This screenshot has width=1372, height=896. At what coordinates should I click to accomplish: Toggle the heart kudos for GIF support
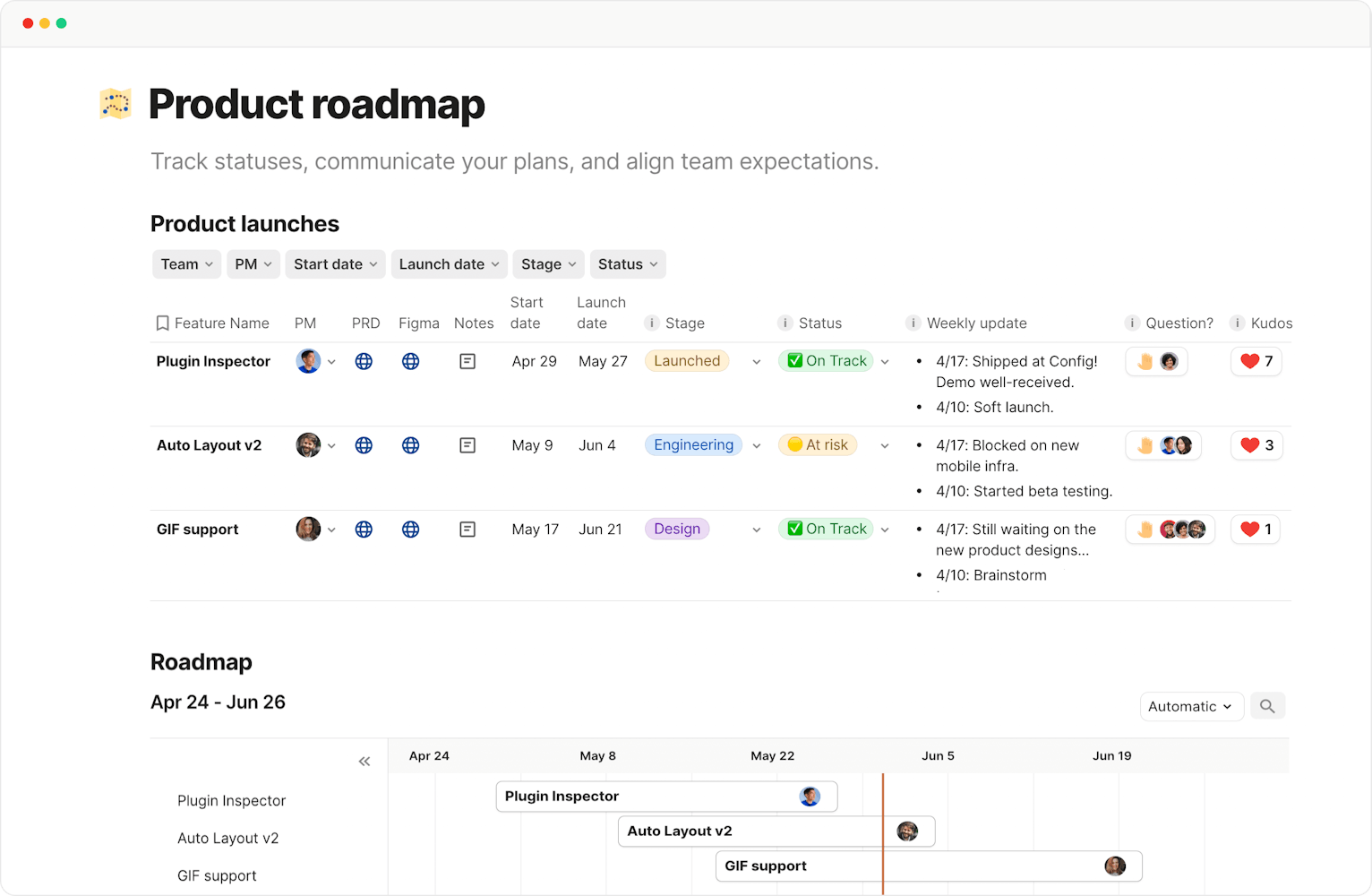(x=1256, y=530)
